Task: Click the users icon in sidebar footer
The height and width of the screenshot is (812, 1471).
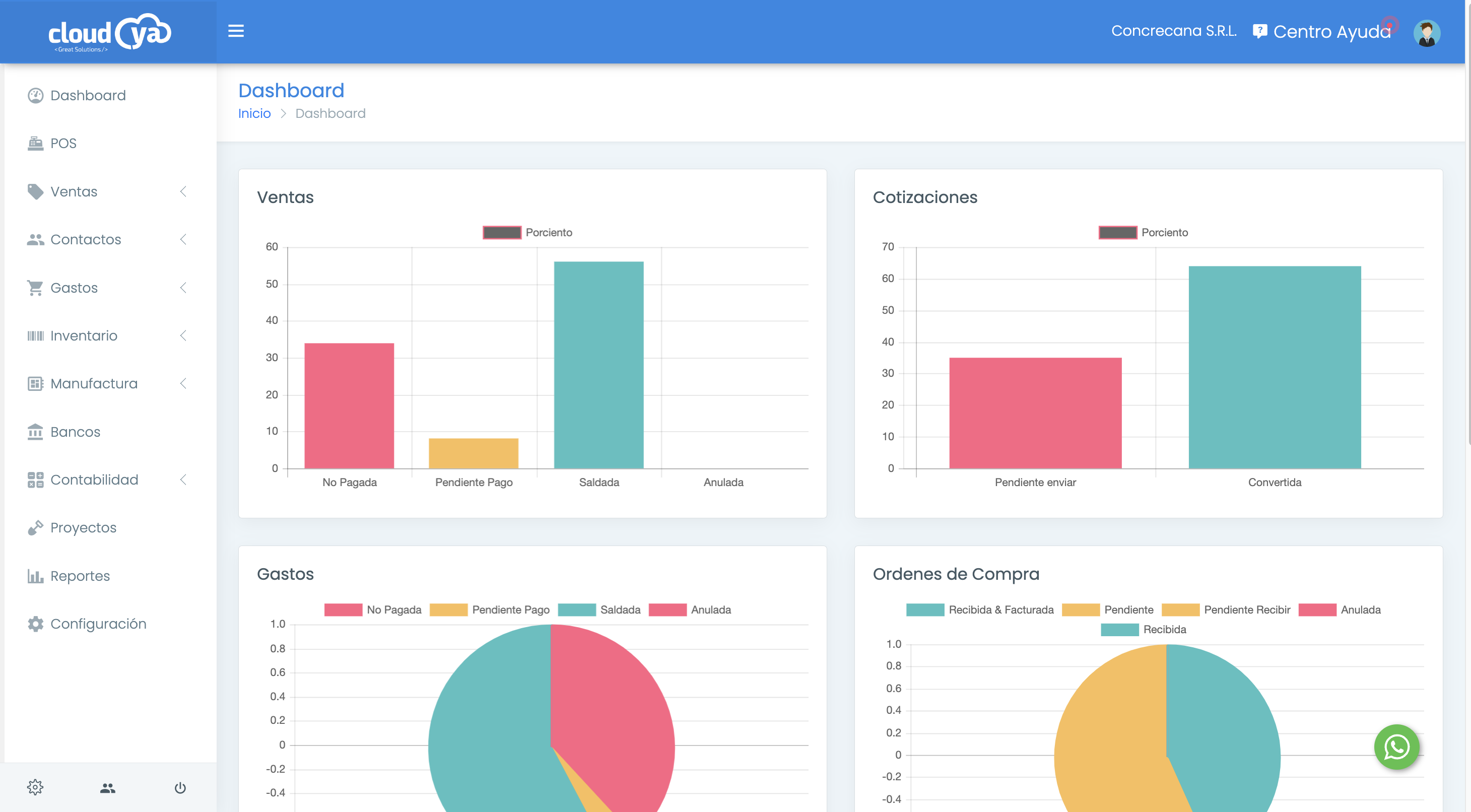Action: click(x=108, y=788)
